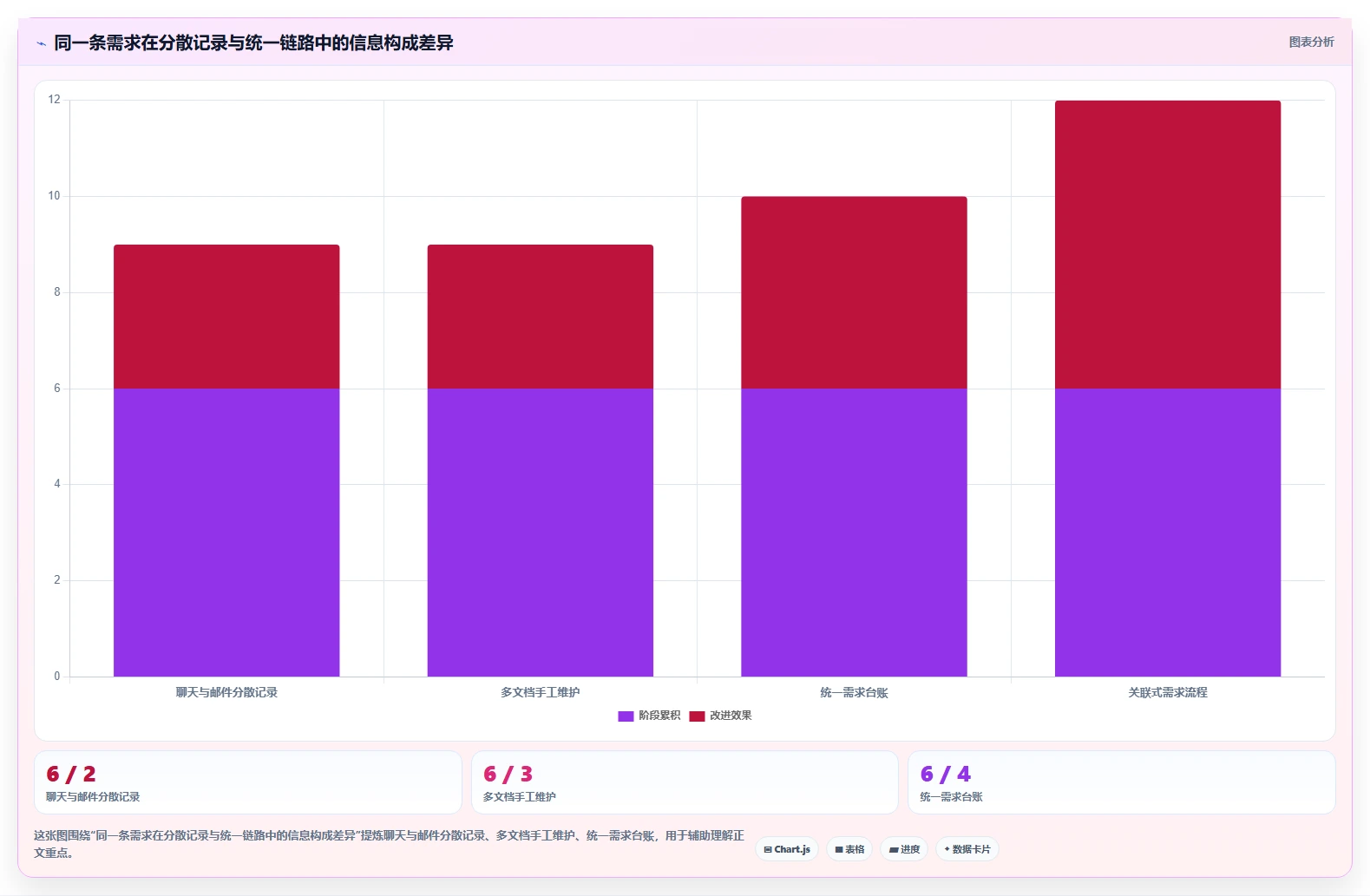This screenshot has width=1370, height=896.
Task: Click the red segment of 关联式需求流程 bar
Action: pos(1168,245)
